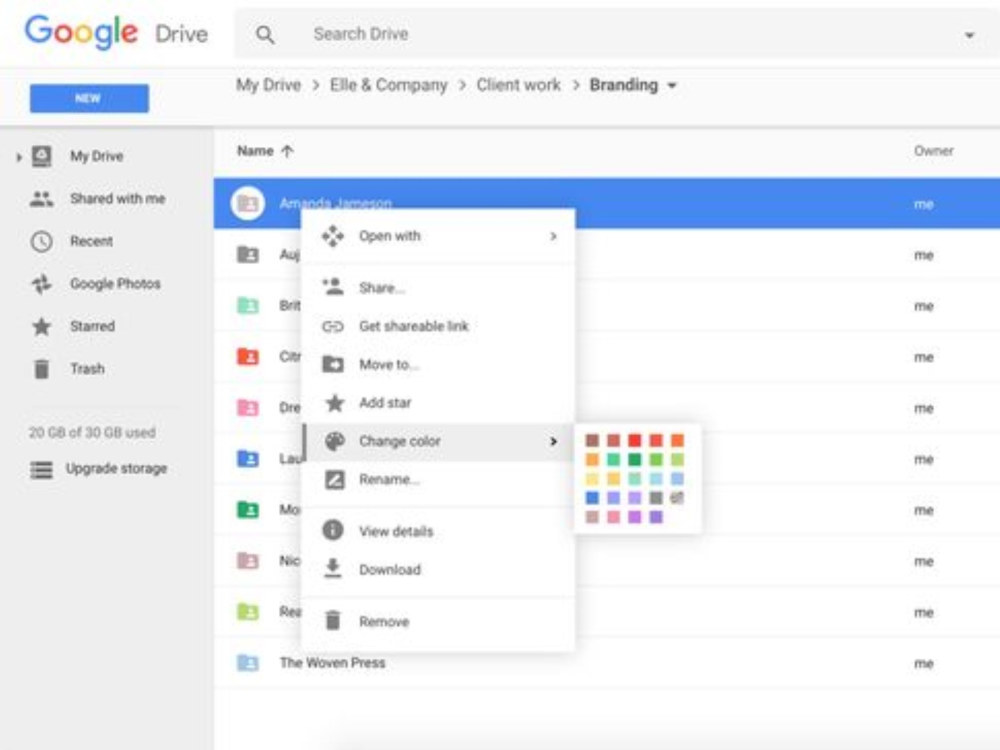
Task: Open Recent clock icon
Action: (41, 241)
